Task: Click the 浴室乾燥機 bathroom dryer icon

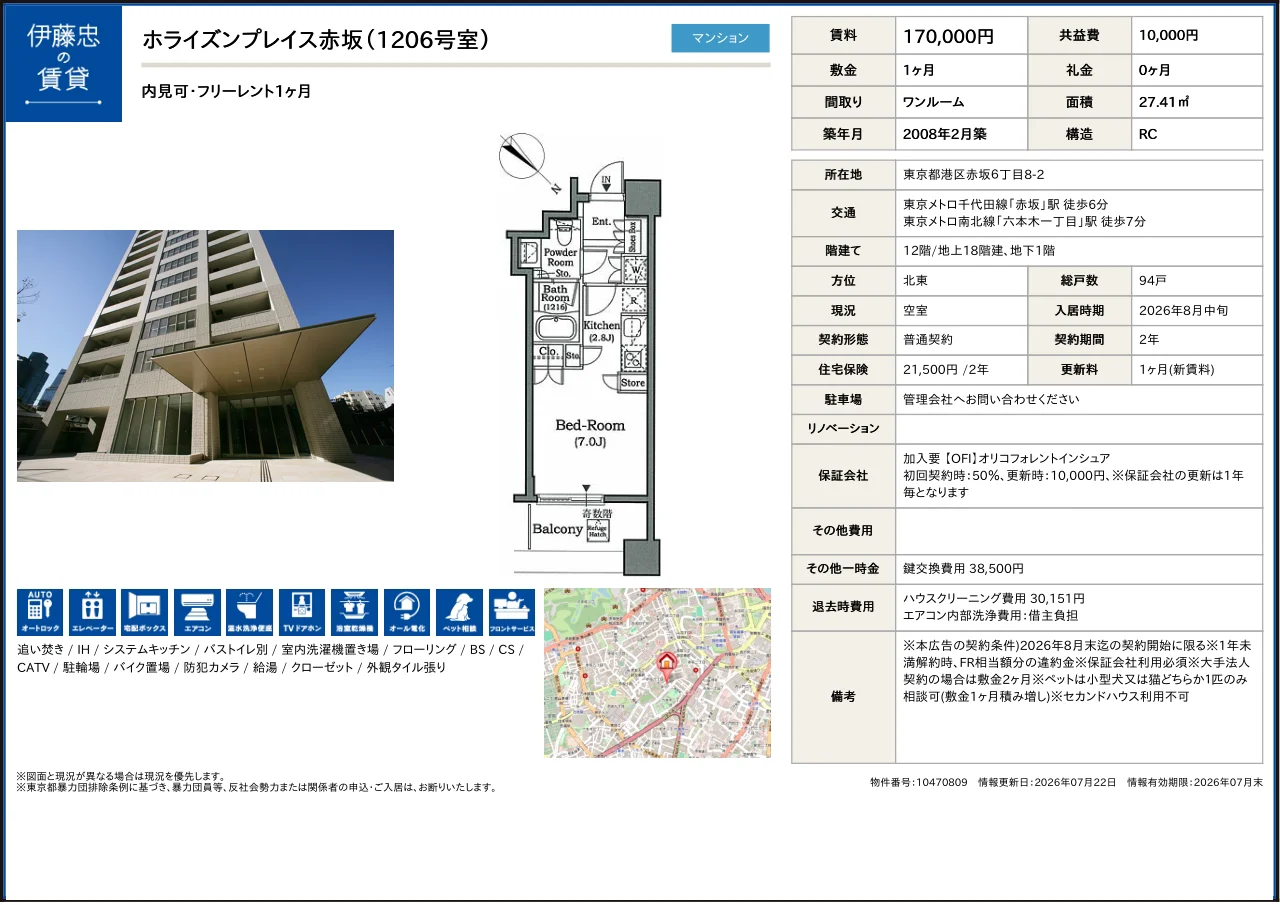Action: click(355, 612)
